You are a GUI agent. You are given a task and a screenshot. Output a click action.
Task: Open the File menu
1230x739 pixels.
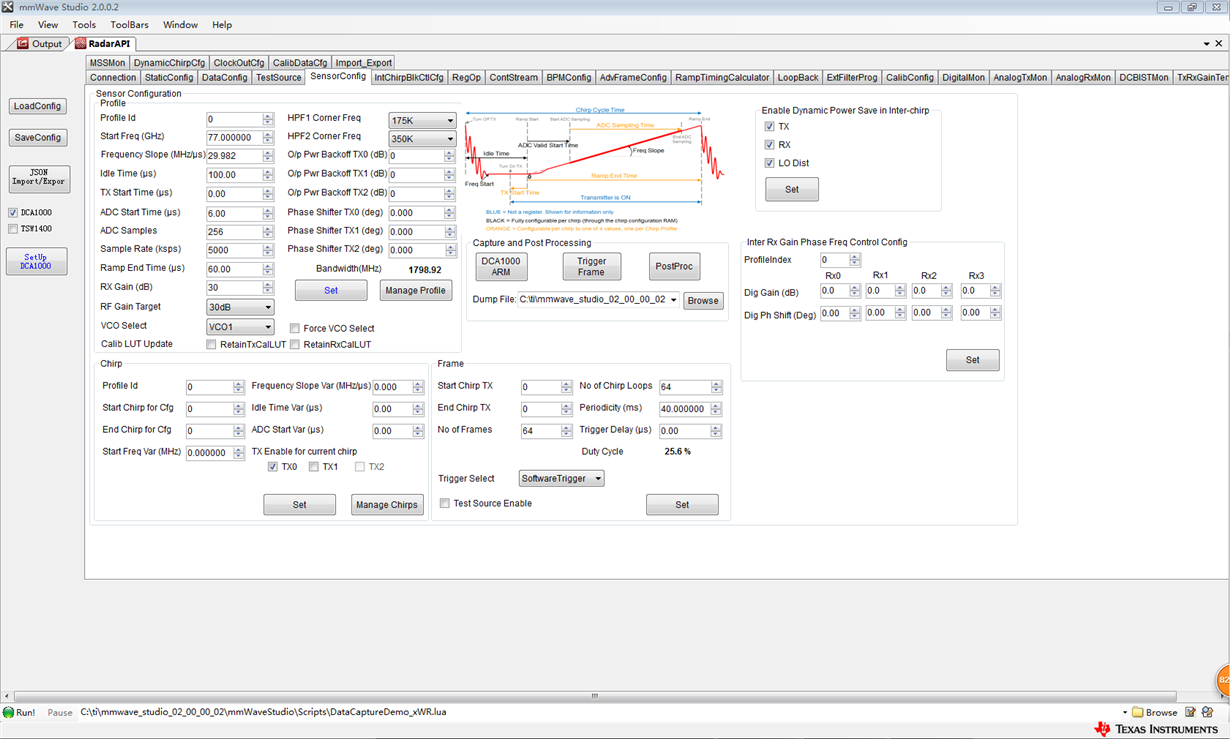17,24
